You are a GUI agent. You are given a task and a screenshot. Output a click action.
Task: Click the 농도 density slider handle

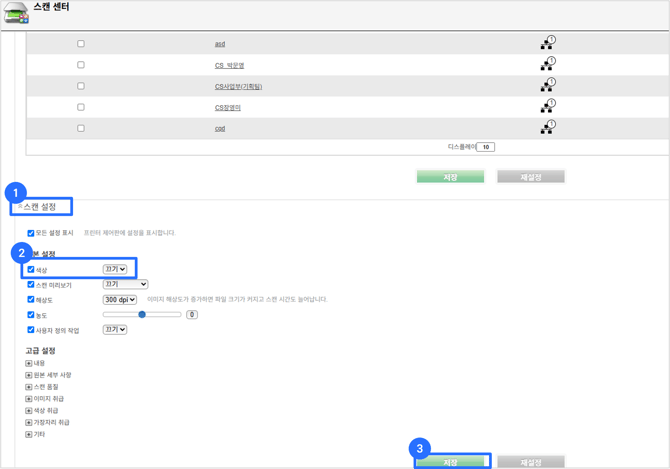pyautogui.click(x=142, y=314)
